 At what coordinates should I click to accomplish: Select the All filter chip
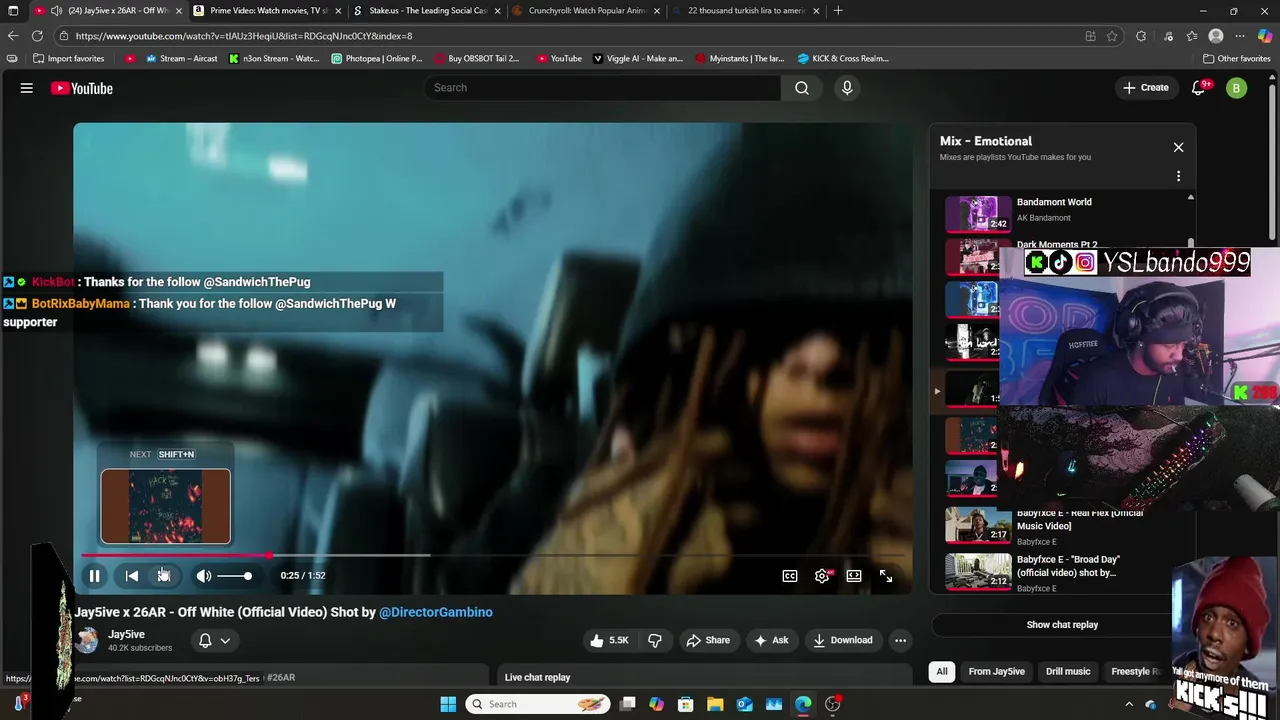tap(941, 672)
